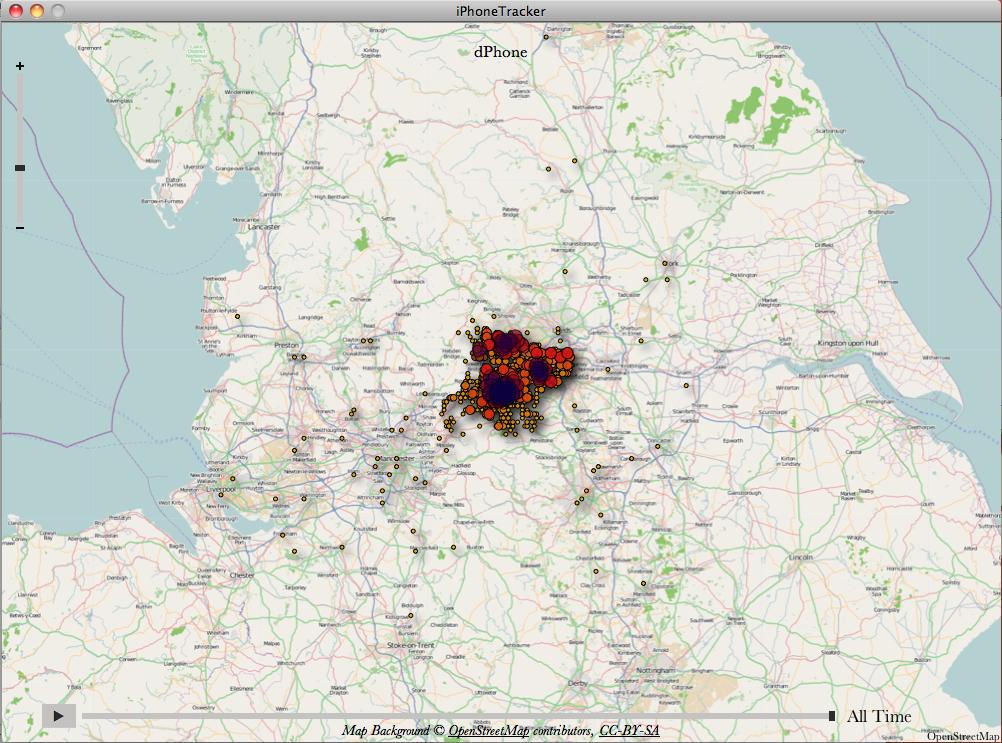This screenshot has width=1002, height=743.
Task: Click the Chester label on the map
Action: [242, 575]
